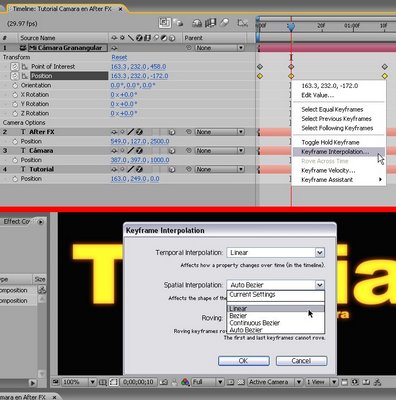Screen dimensions: 396x400
Task: Toggle the X Rotation stopwatch
Action: pos(15,95)
